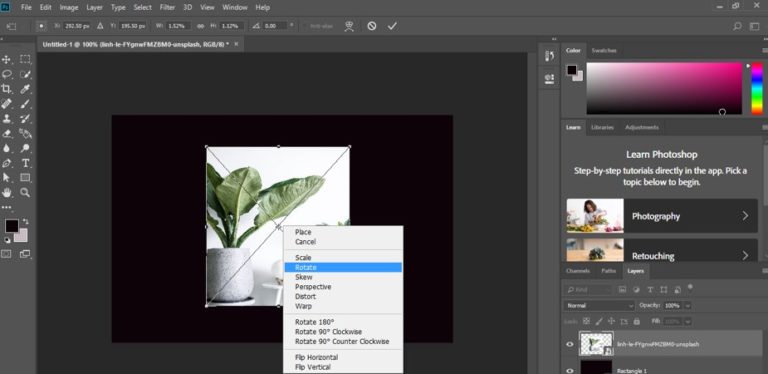The width and height of the screenshot is (768, 374).
Task: Hide the Rectangle 1 layer
Action: tap(570, 371)
